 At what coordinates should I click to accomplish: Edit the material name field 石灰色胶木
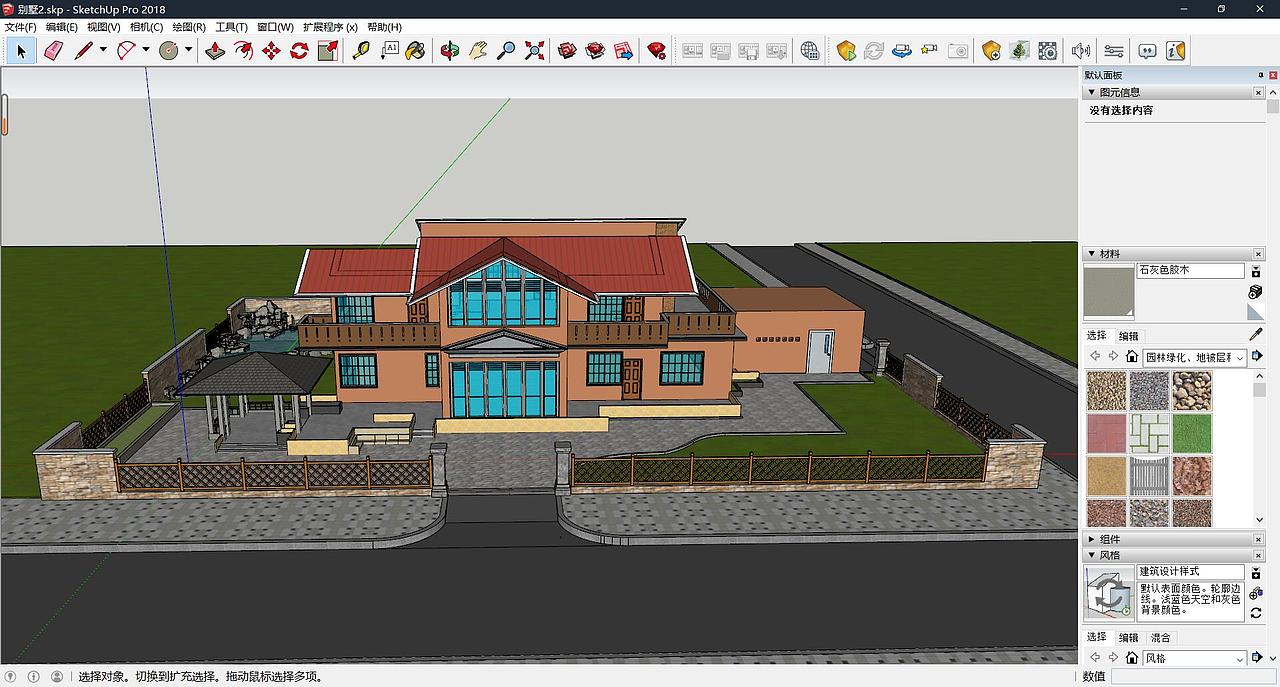point(1190,270)
